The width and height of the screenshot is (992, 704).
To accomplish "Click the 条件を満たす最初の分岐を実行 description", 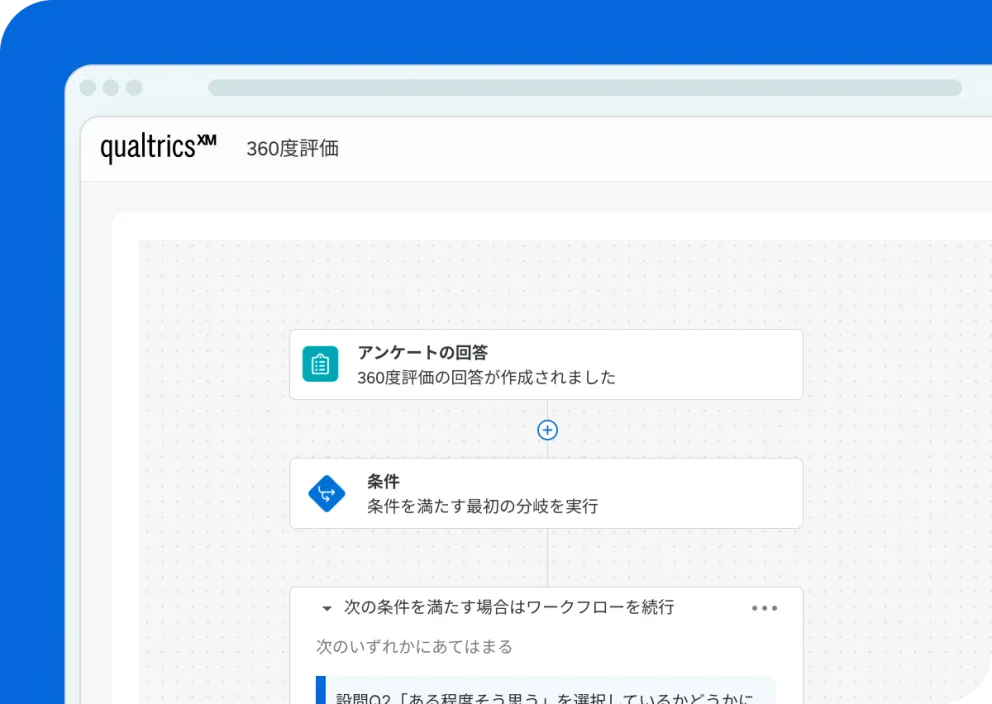I will [x=483, y=506].
